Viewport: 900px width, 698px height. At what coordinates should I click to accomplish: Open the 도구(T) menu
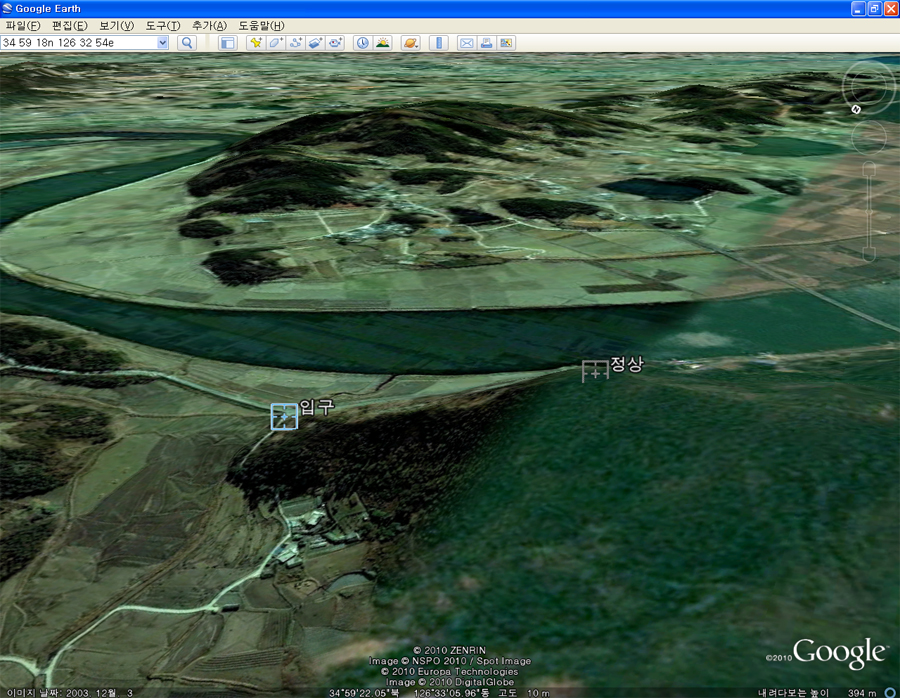tap(162, 25)
